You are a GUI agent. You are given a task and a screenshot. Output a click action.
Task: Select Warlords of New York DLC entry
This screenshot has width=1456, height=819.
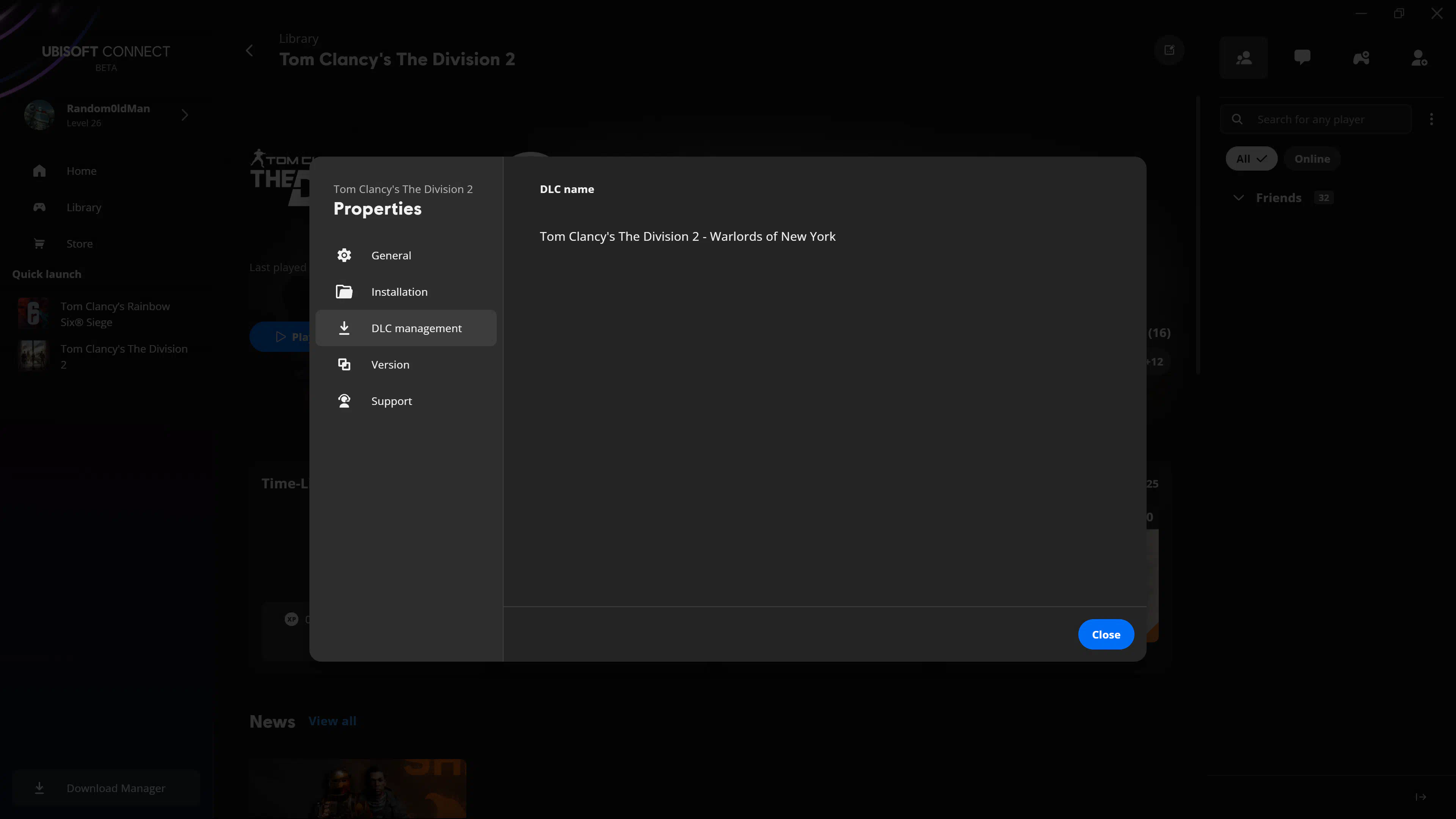[687, 236]
